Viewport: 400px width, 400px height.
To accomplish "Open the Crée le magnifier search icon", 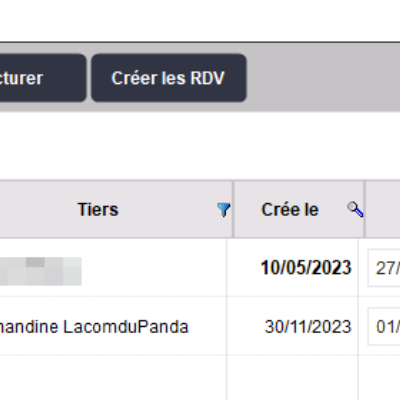I will click(x=355, y=209).
